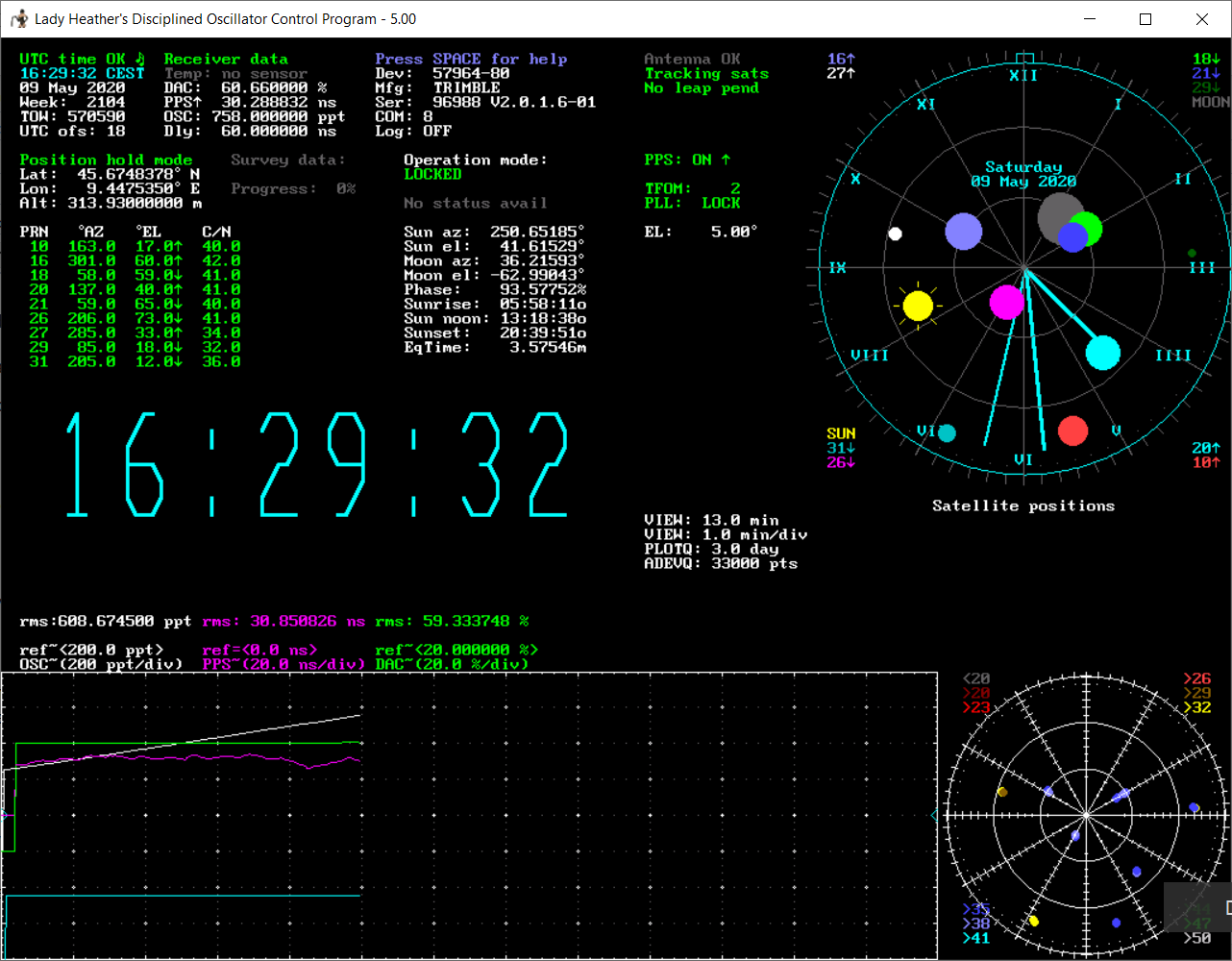The image size is (1232, 961).
Task: Click the 'PPS: ON' status line
Action: [687, 160]
